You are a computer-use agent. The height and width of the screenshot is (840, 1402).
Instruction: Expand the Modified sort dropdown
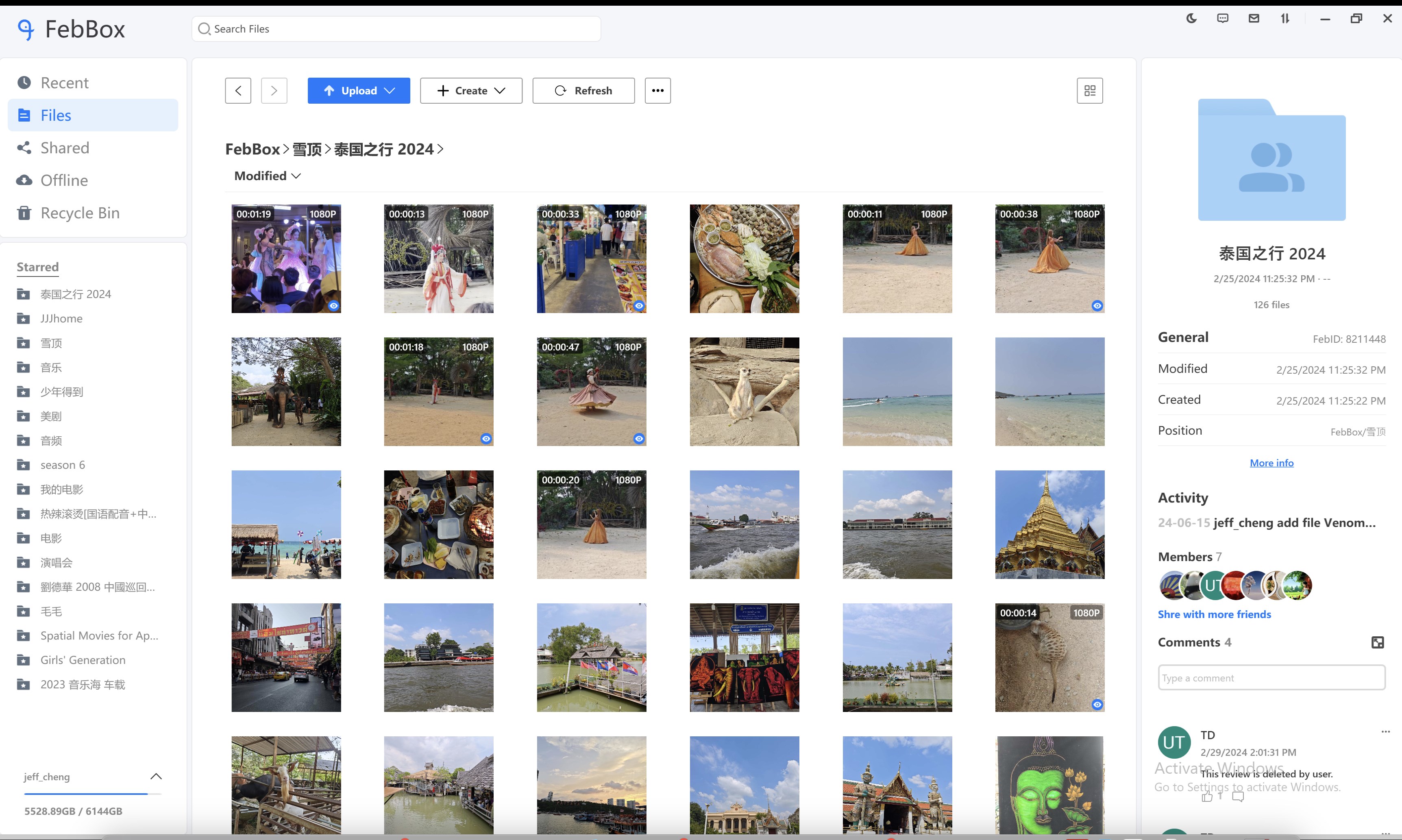267,176
